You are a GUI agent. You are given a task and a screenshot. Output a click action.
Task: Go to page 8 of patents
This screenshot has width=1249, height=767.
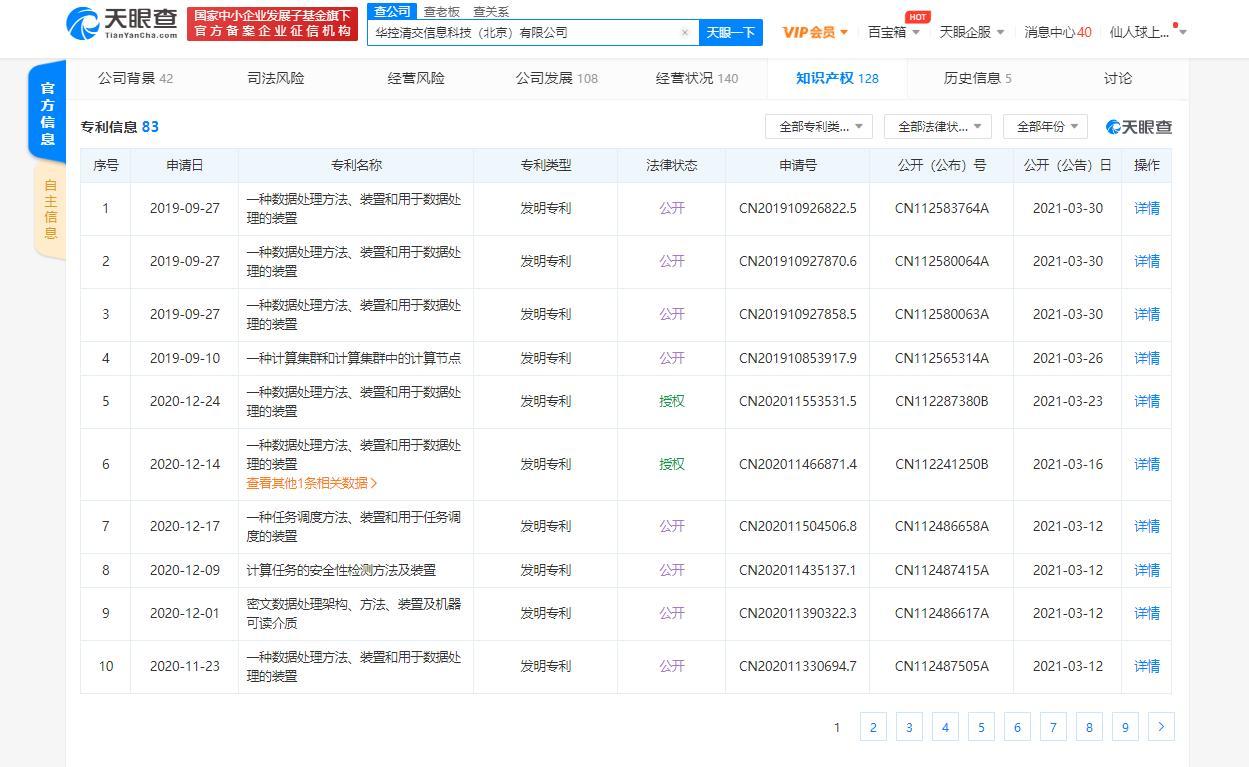[1089, 727]
